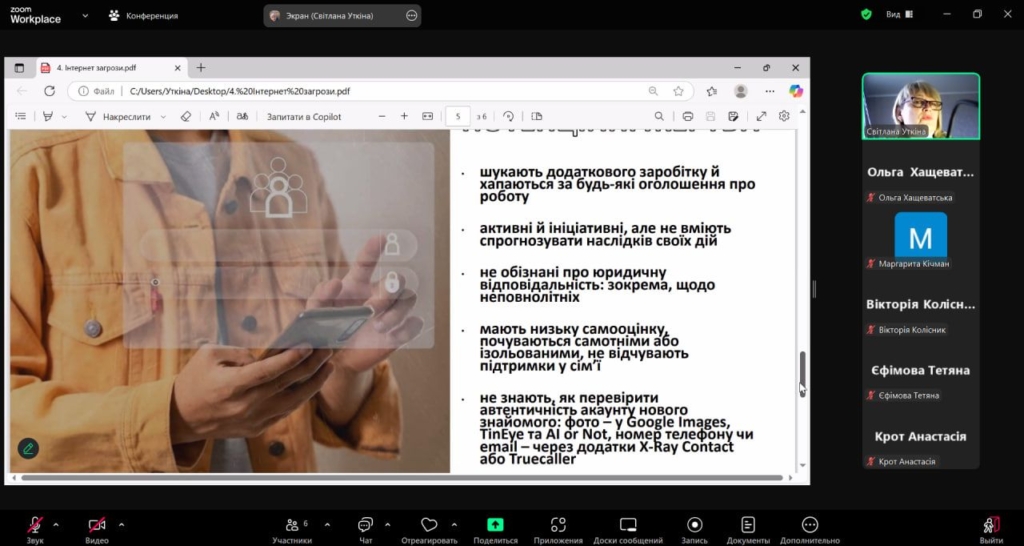Click the print icon in PDF toolbar

point(687,116)
